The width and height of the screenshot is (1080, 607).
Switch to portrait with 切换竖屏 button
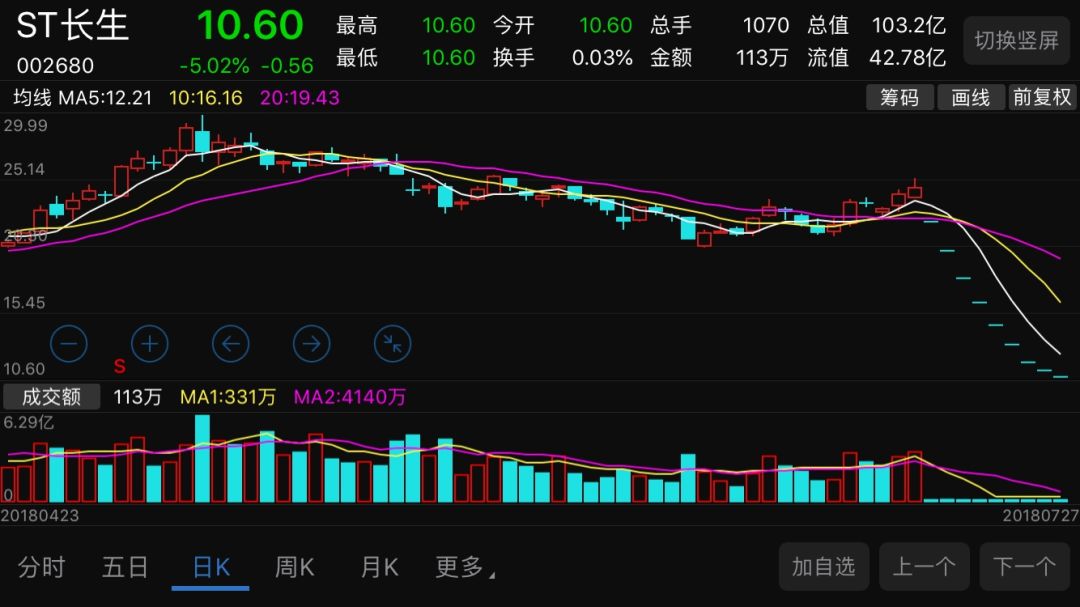(1016, 41)
